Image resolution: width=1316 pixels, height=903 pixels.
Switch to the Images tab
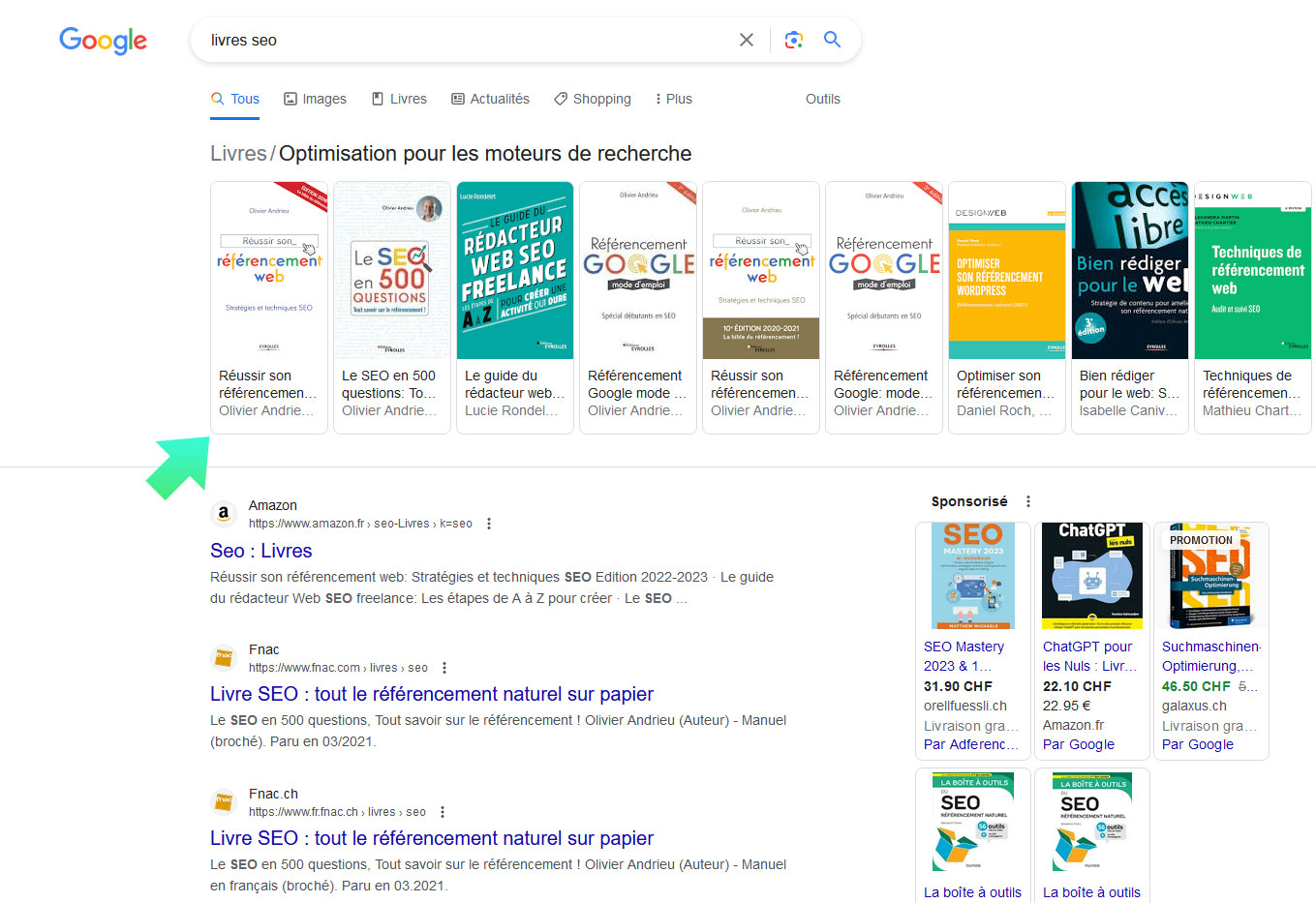[x=315, y=99]
